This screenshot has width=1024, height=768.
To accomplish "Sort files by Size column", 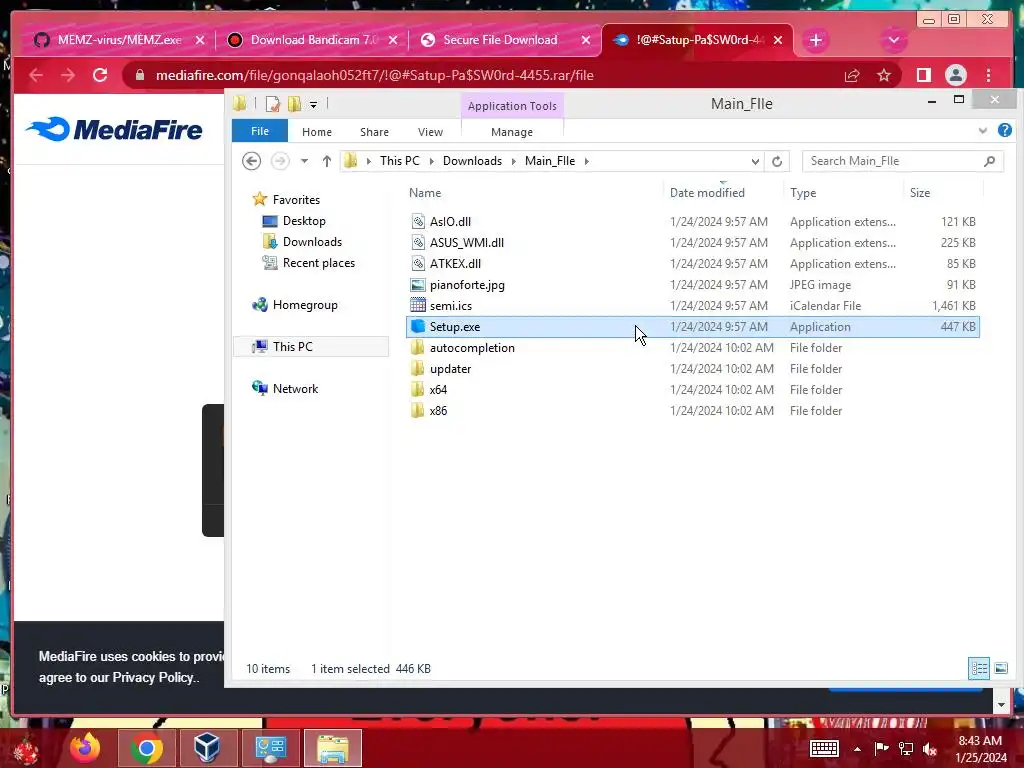I will point(920,193).
